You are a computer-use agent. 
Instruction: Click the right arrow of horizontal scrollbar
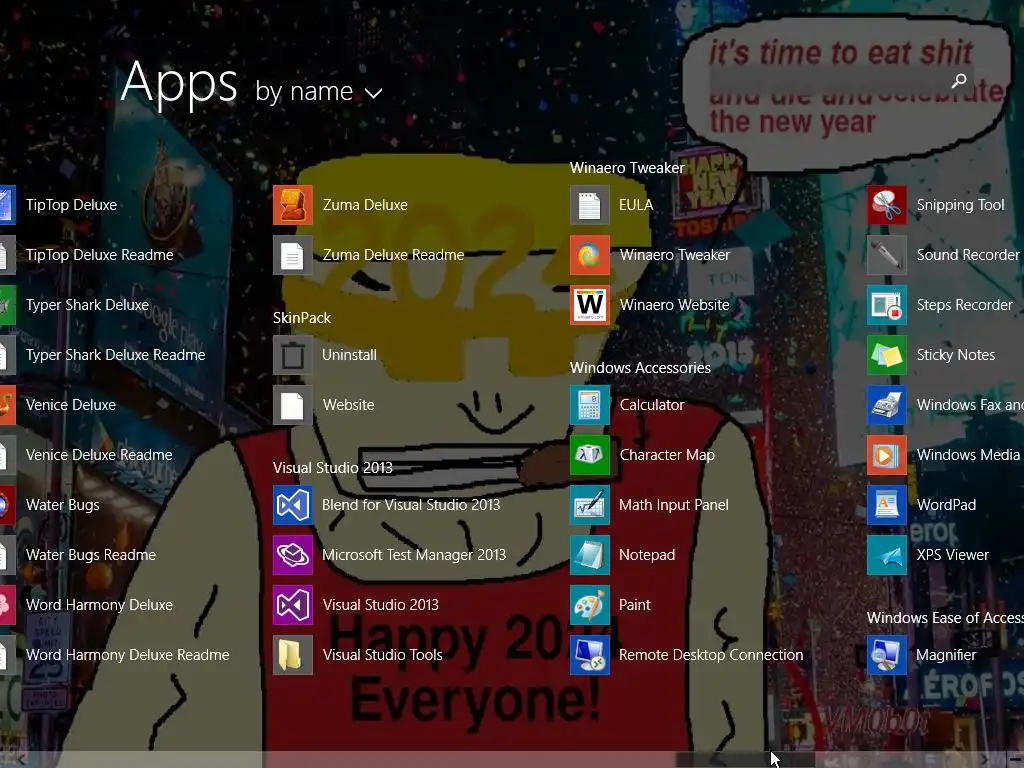click(985, 760)
